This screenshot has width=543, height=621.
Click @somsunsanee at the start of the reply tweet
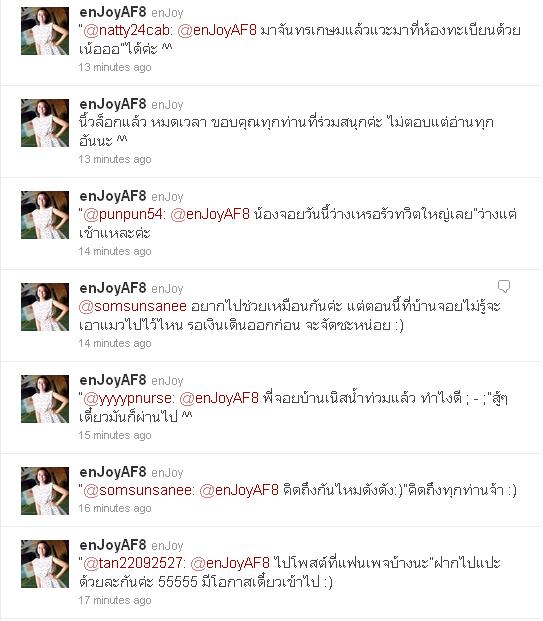[x=133, y=306]
